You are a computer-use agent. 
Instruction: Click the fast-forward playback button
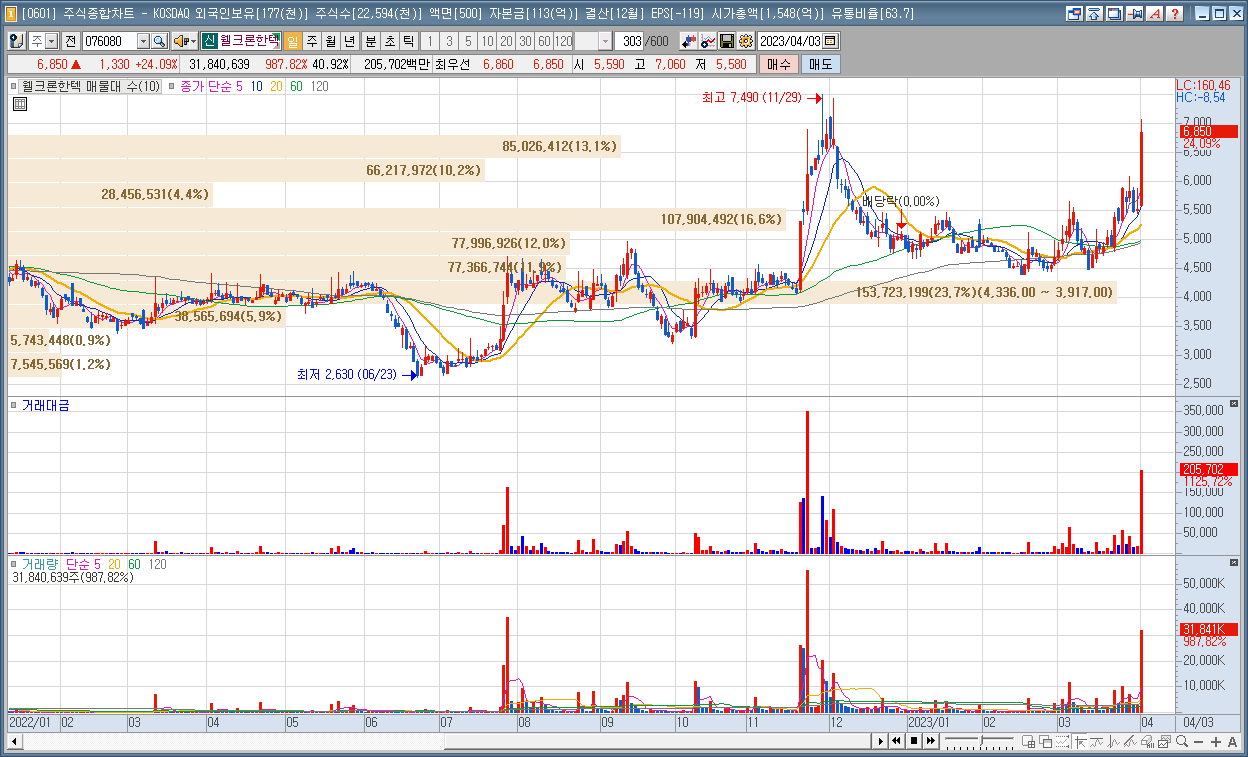930,741
